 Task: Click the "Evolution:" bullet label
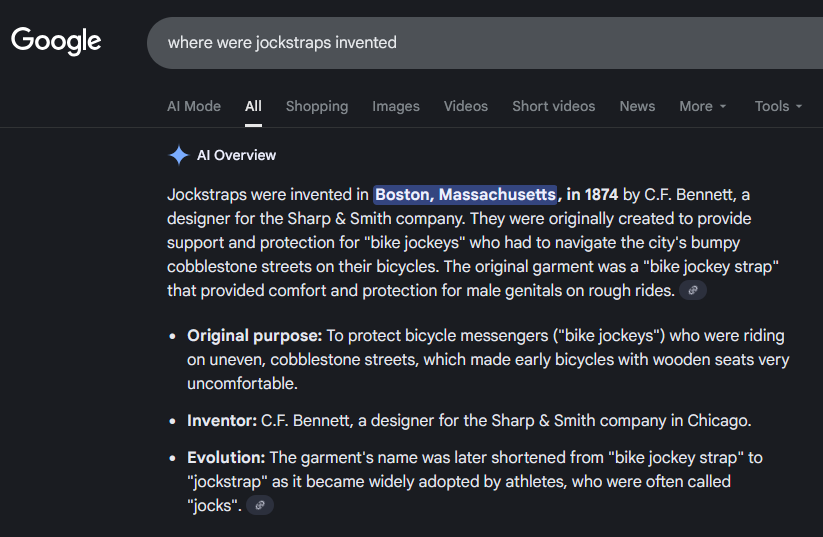click(x=226, y=457)
